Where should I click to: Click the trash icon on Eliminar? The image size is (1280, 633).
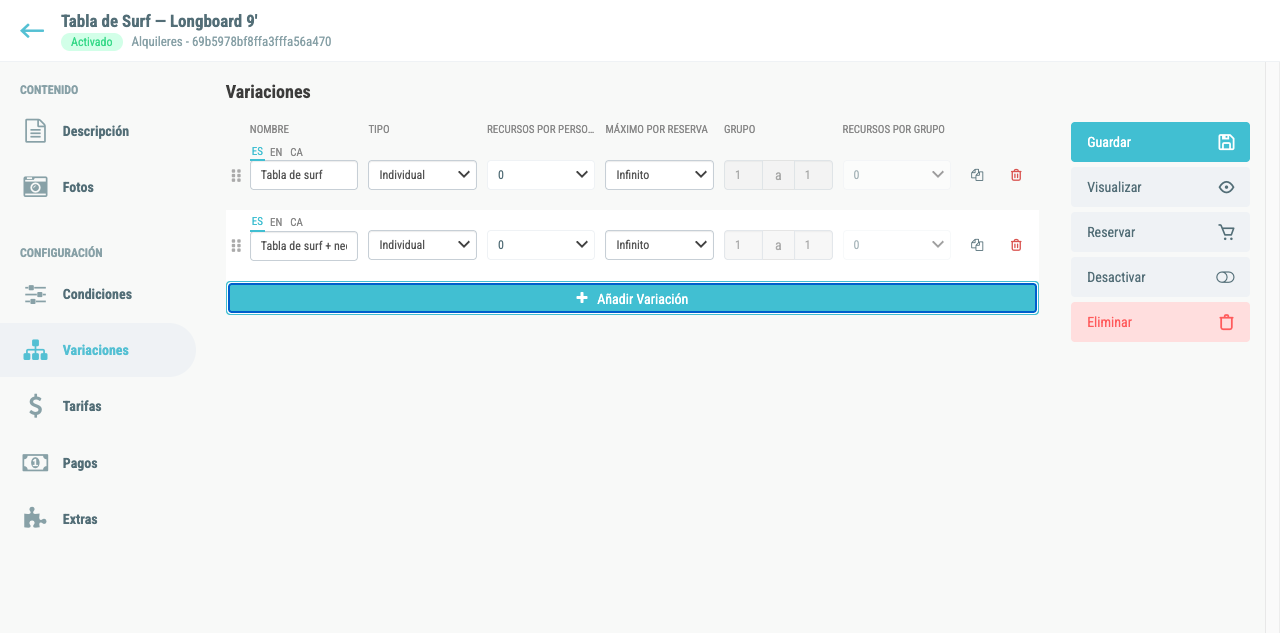click(1226, 322)
